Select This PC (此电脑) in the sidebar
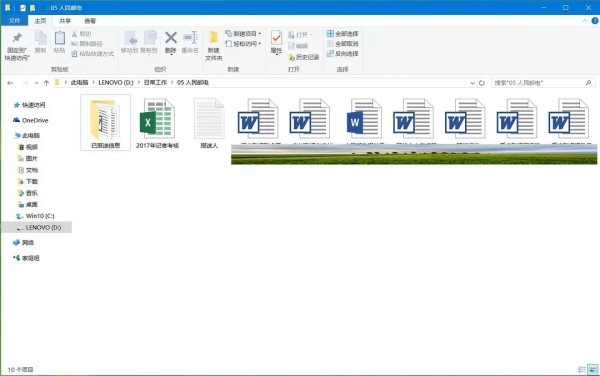Viewport: 600px width, 376px height. pyautogui.click(x=27, y=135)
